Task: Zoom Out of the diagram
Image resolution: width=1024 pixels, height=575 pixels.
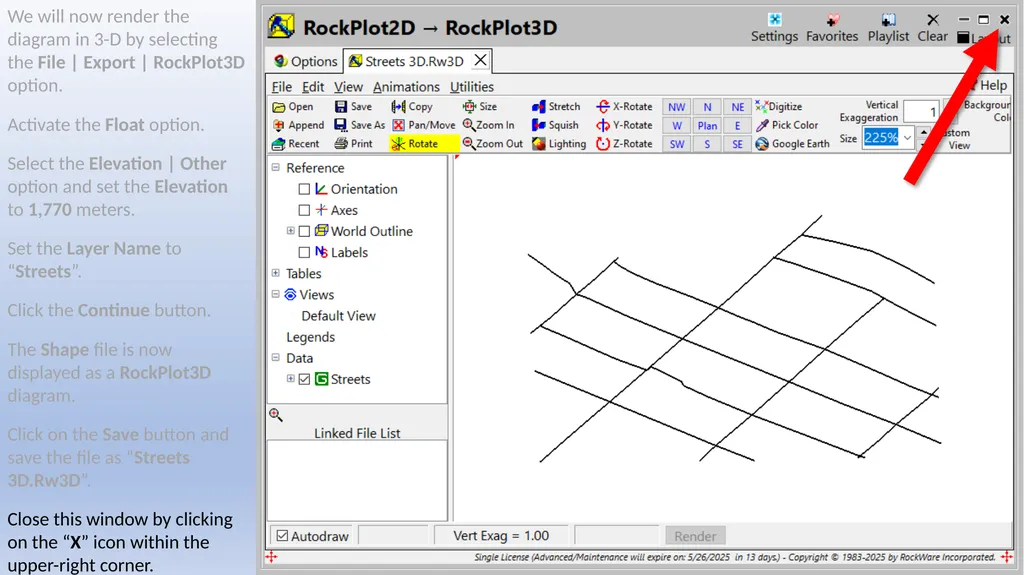Action: point(493,144)
